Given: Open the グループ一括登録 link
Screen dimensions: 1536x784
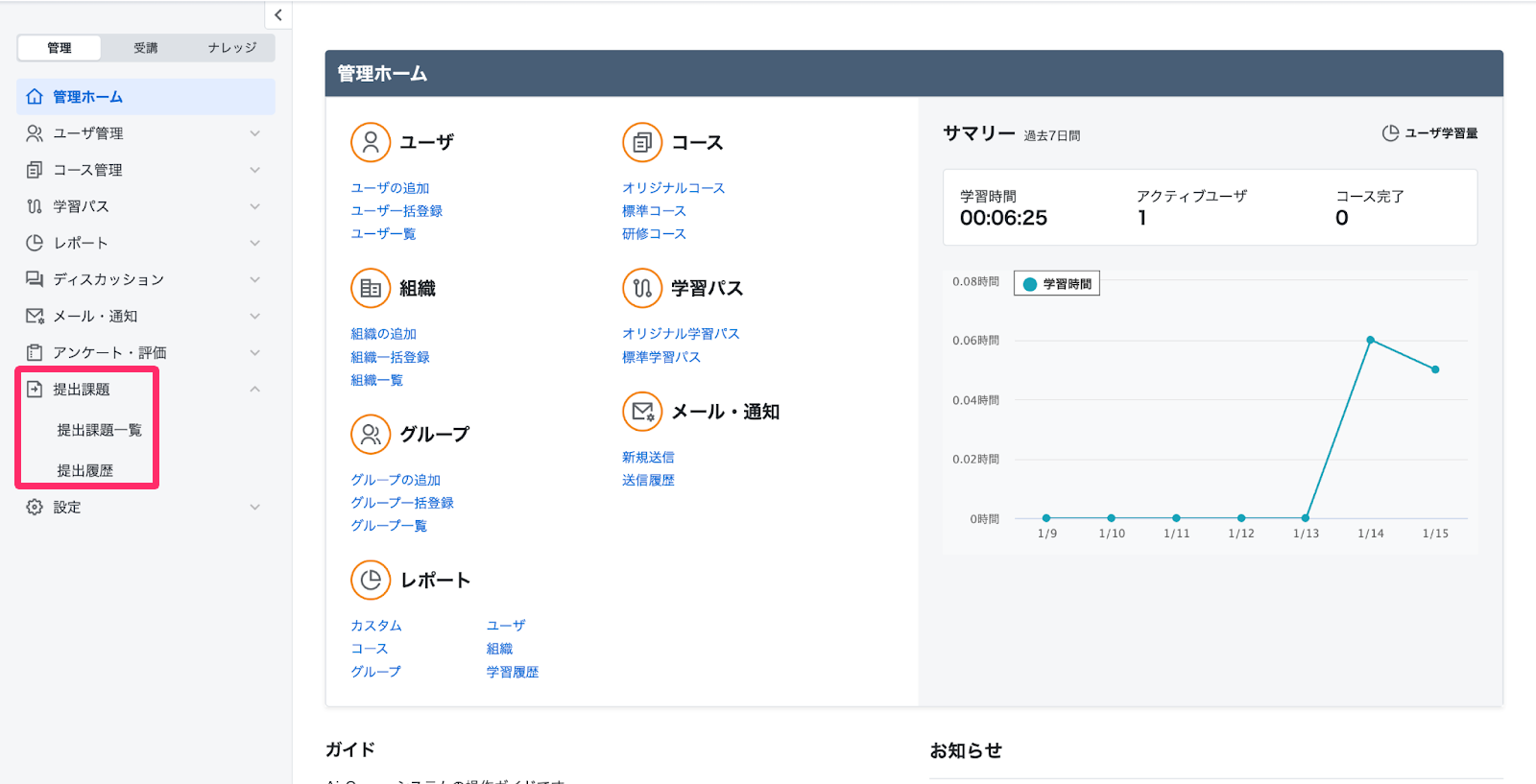Looking at the screenshot, I should click(402, 503).
